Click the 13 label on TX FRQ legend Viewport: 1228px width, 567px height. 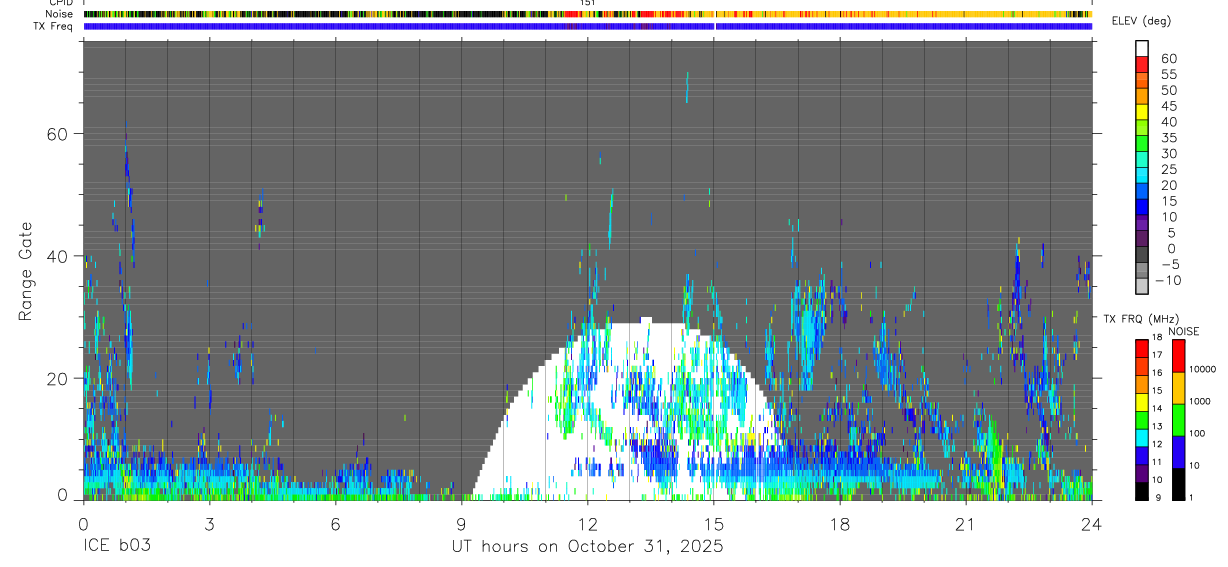tap(1158, 426)
